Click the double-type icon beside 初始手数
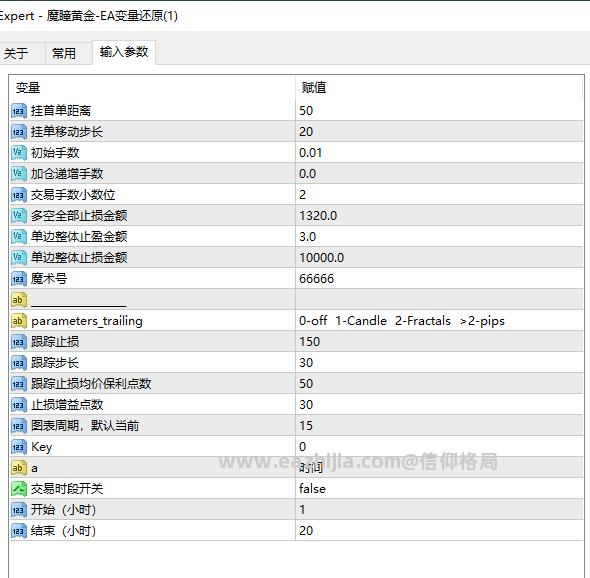 pyautogui.click(x=19, y=153)
